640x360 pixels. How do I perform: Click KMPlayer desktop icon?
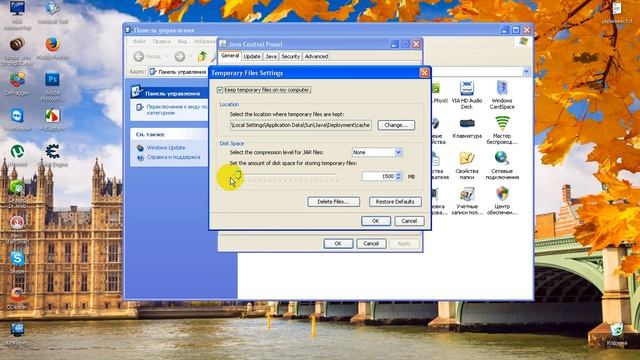tap(17, 334)
